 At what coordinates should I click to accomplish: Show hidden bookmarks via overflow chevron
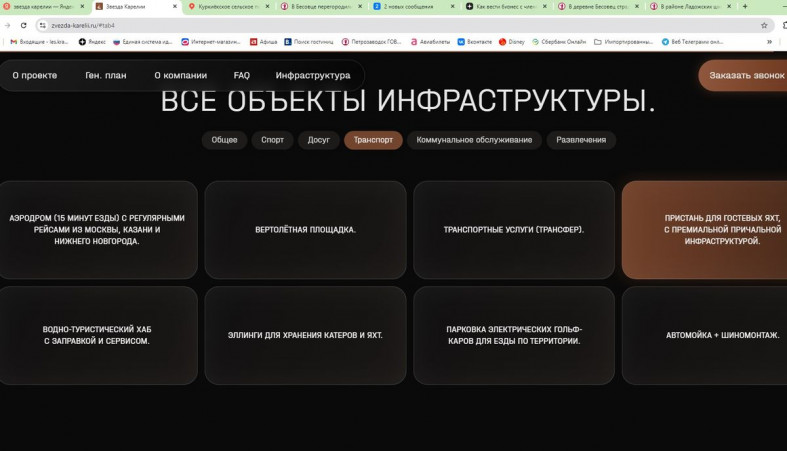[x=781, y=42]
